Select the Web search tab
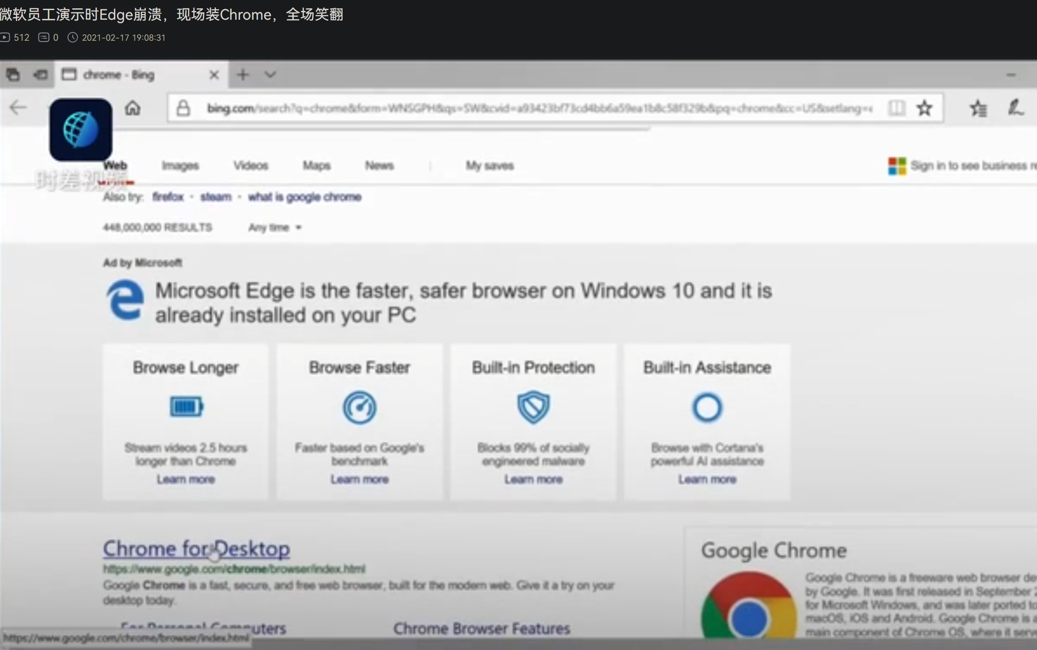This screenshot has width=1037, height=650. (115, 165)
